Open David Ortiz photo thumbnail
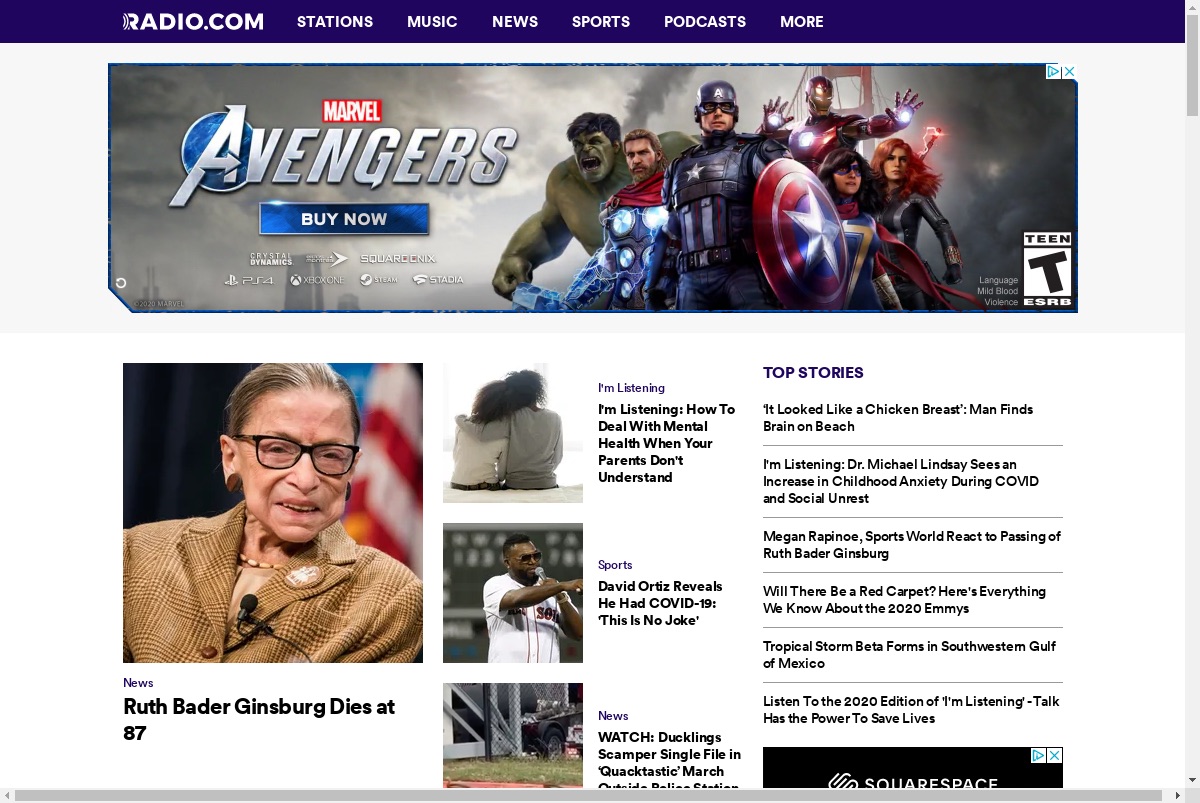The image size is (1200, 803). [513, 593]
